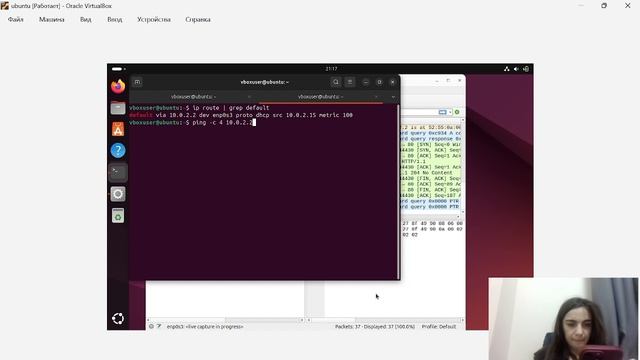Image resolution: width=640 pixels, height=360 pixels.
Task: Switch to the second vboxuser@ubuntu terminal tab
Action: click(x=320, y=97)
